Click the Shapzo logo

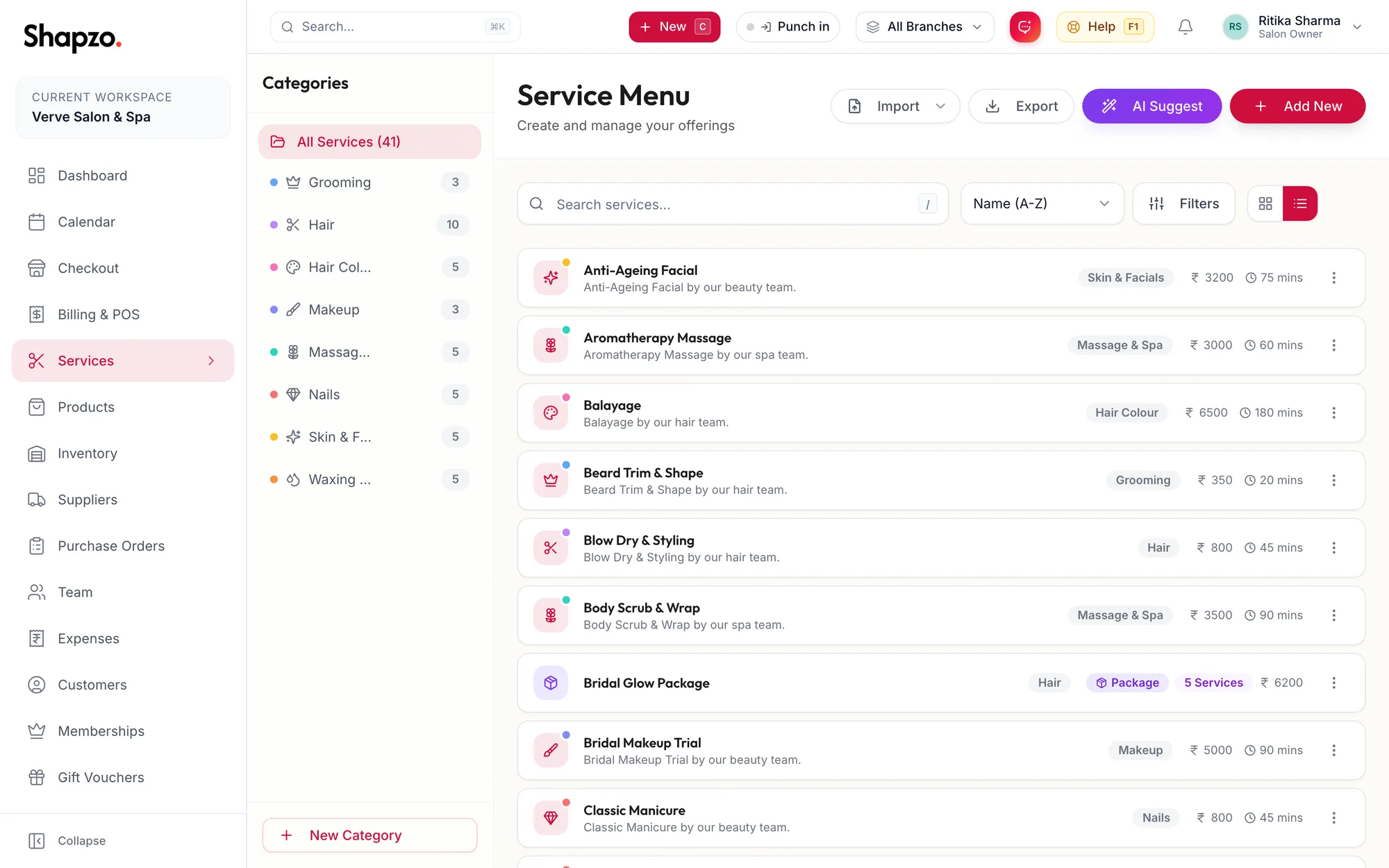click(72, 37)
